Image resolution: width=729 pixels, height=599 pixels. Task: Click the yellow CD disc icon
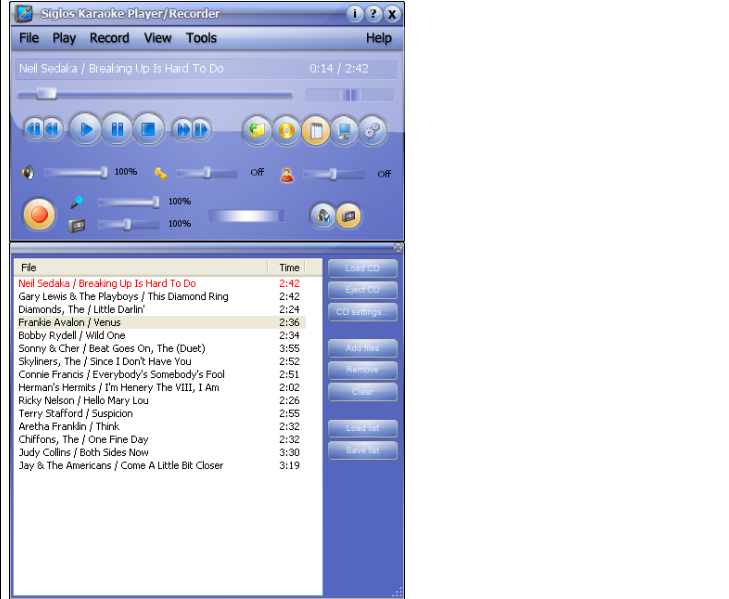[286, 131]
